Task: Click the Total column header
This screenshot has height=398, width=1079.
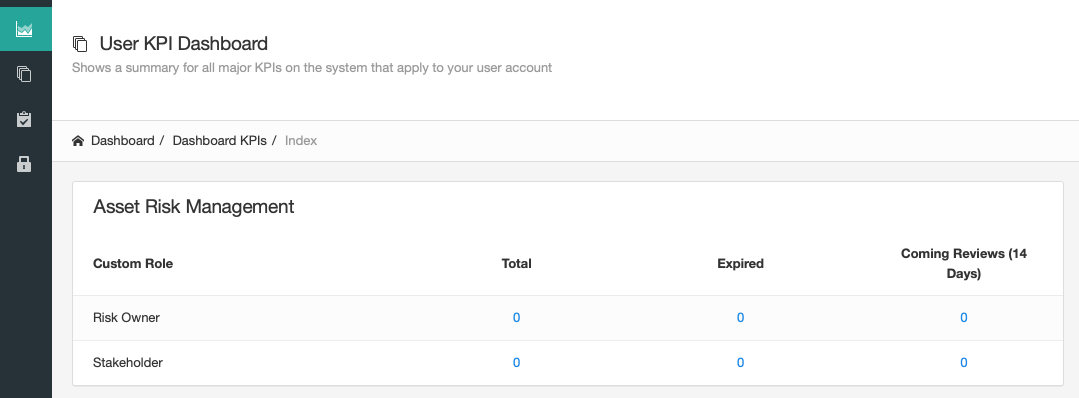Action: (516, 264)
